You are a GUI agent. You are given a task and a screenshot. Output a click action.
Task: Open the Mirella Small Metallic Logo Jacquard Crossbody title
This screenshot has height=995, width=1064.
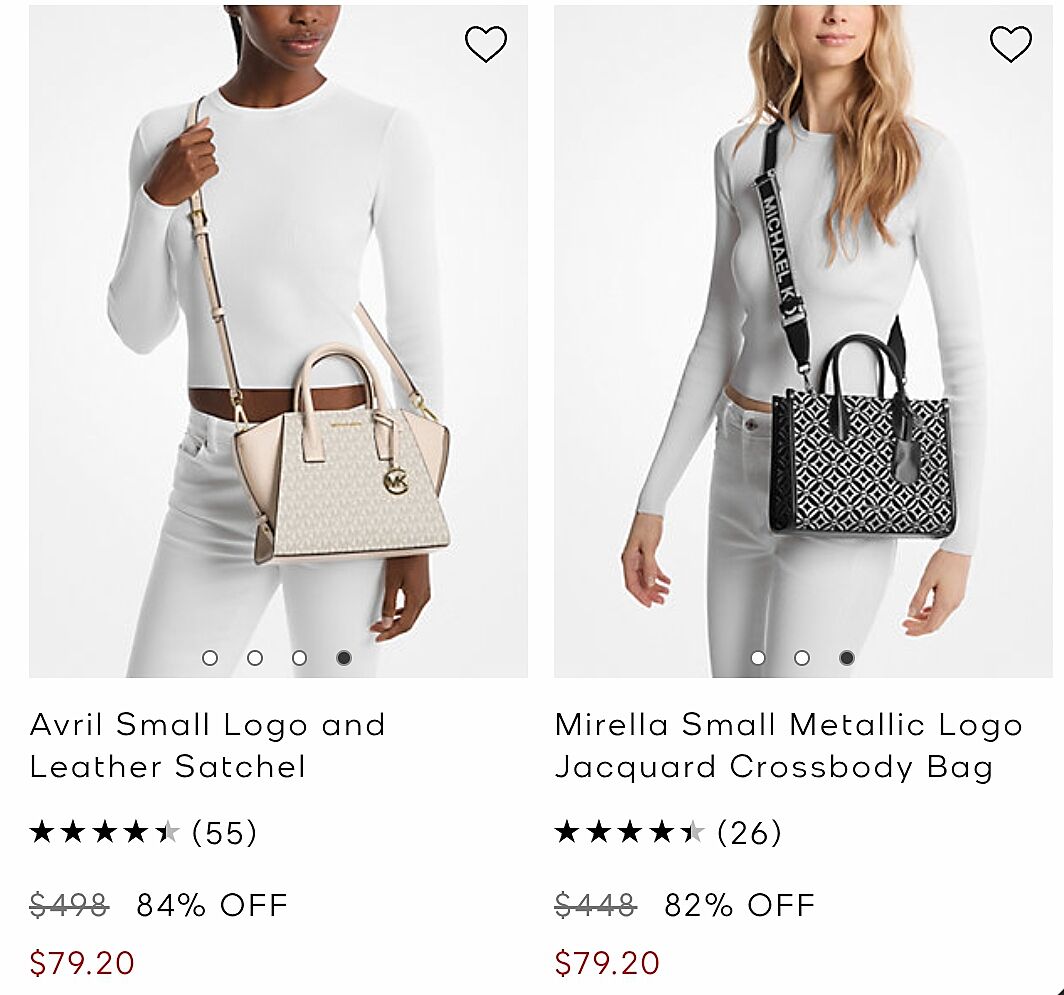coord(788,745)
